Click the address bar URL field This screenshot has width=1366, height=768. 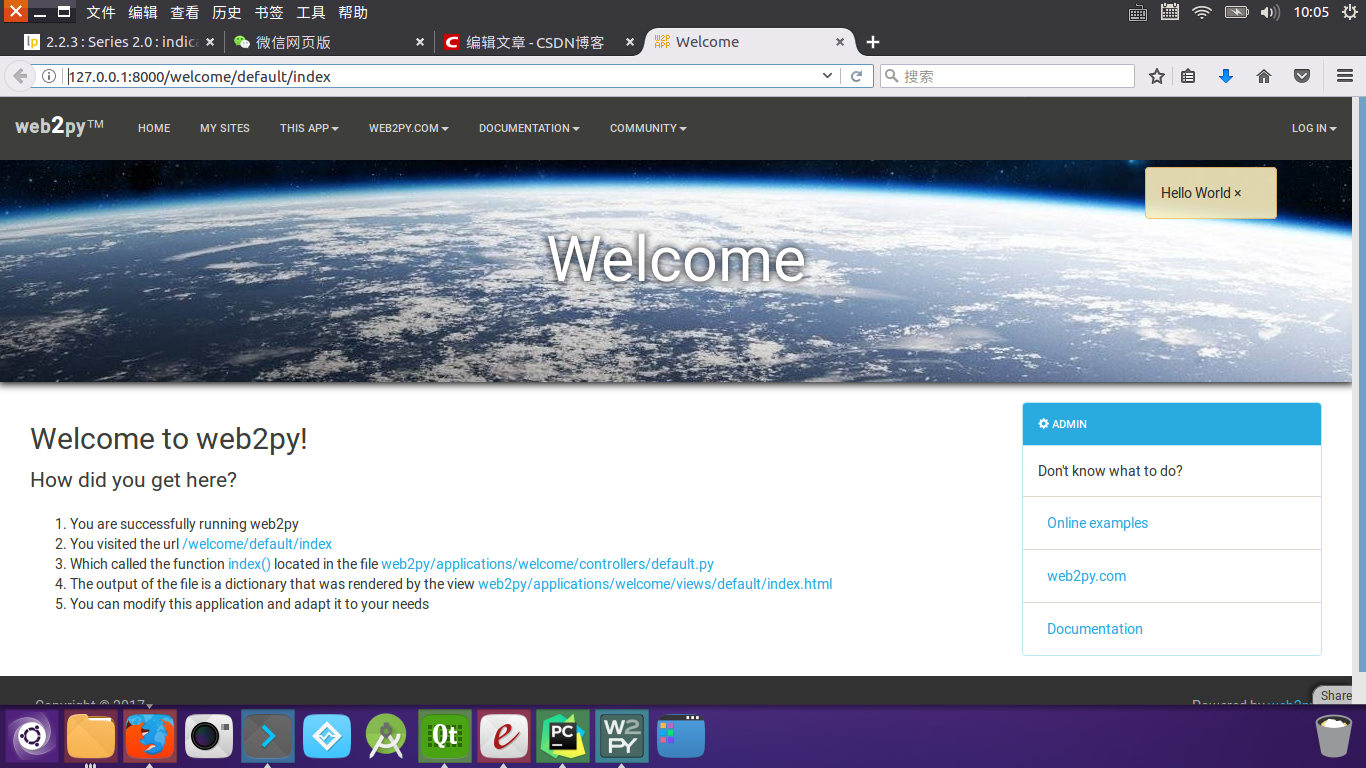(x=440, y=77)
